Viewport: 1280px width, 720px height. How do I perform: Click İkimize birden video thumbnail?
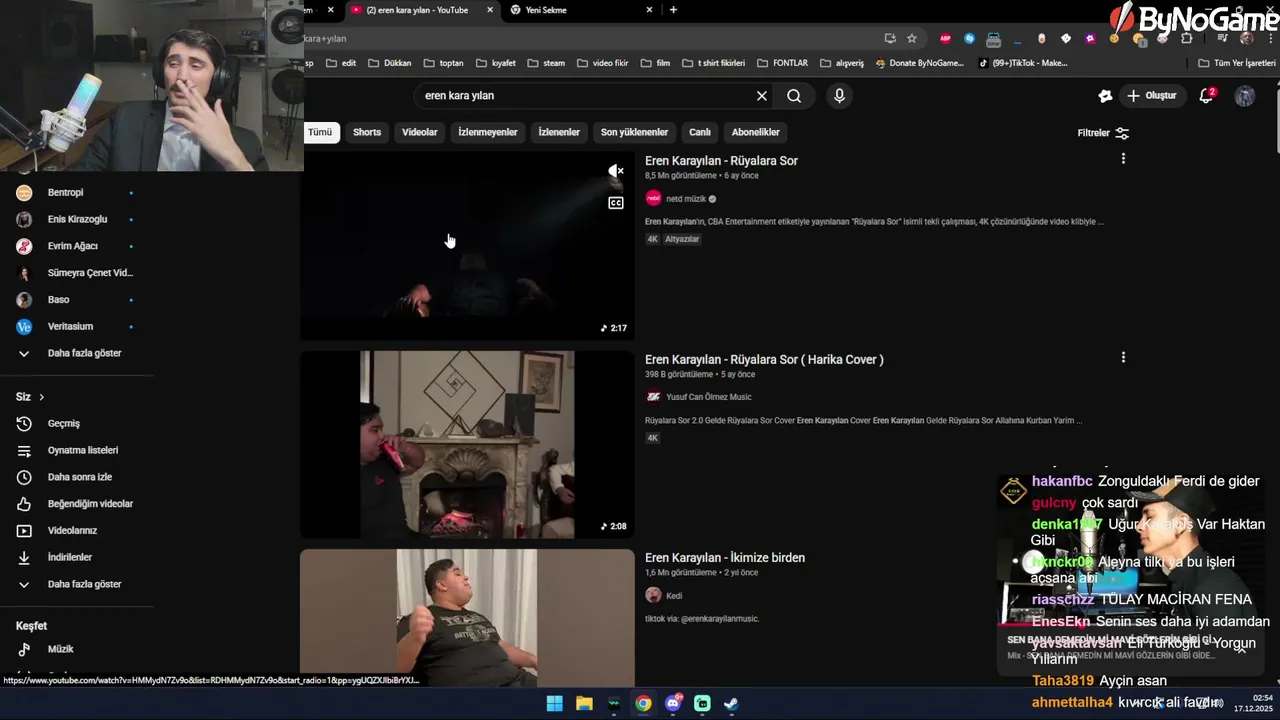pos(467,618)
